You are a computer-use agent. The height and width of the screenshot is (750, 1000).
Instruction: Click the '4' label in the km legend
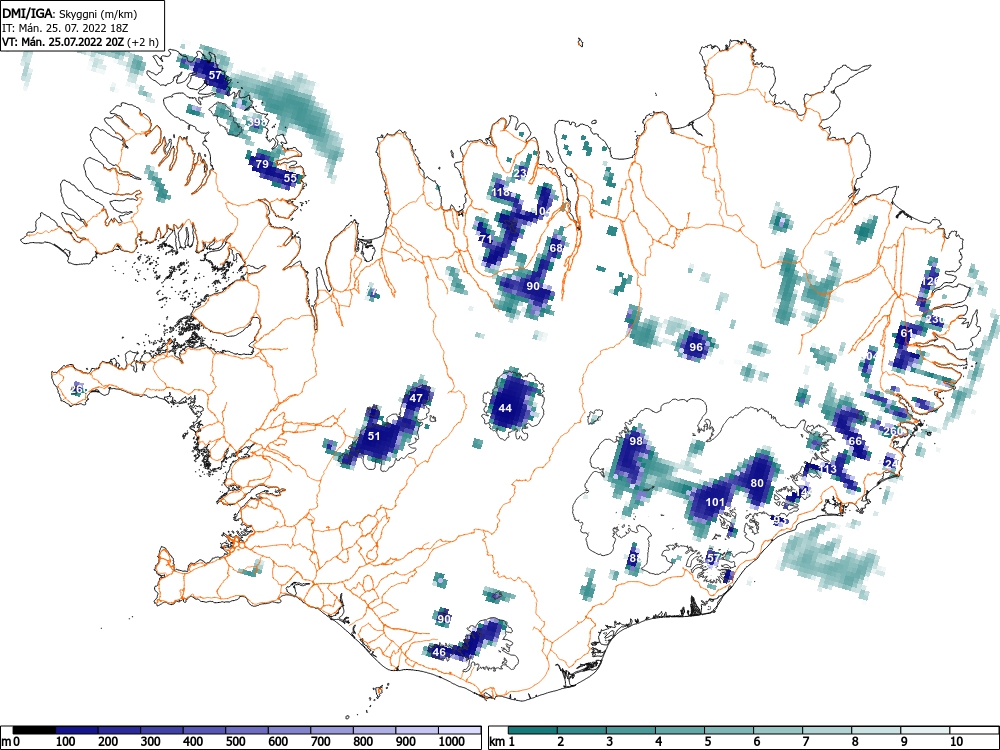click(x=658, y=742)
